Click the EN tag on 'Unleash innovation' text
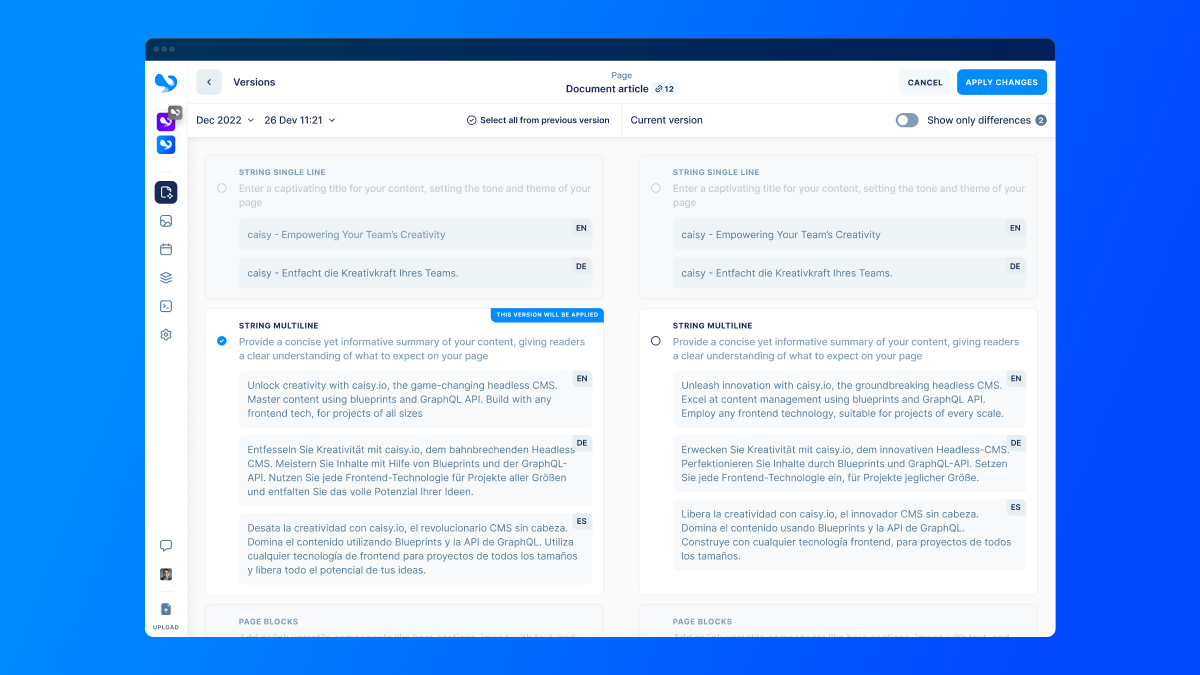1200x675 pixels. tap(1015, 379)
